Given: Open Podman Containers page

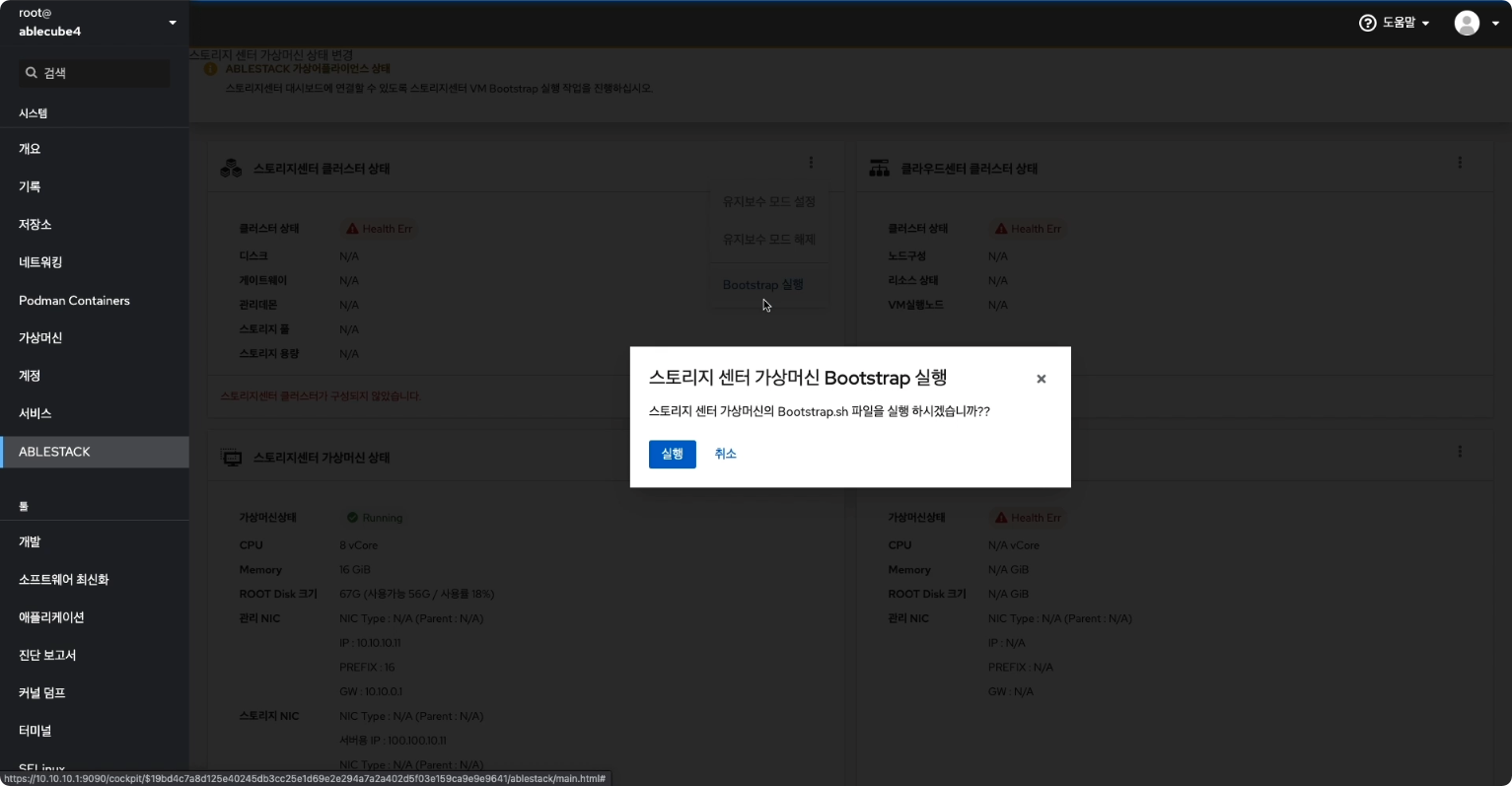Looking at the screenshot, I should [x=95, y=301].
